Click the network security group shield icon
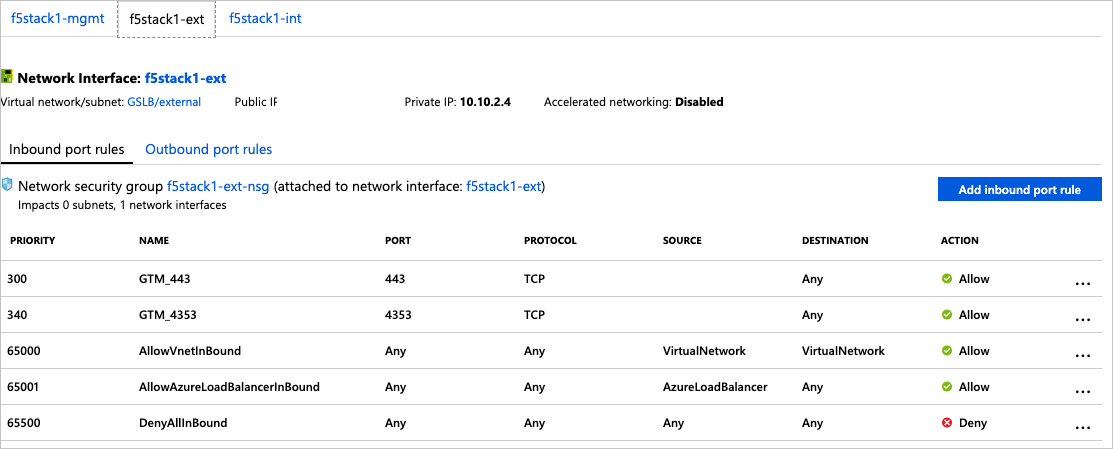Image resolution: width=1113 pixels, height=449 pixels. point(7,185)
